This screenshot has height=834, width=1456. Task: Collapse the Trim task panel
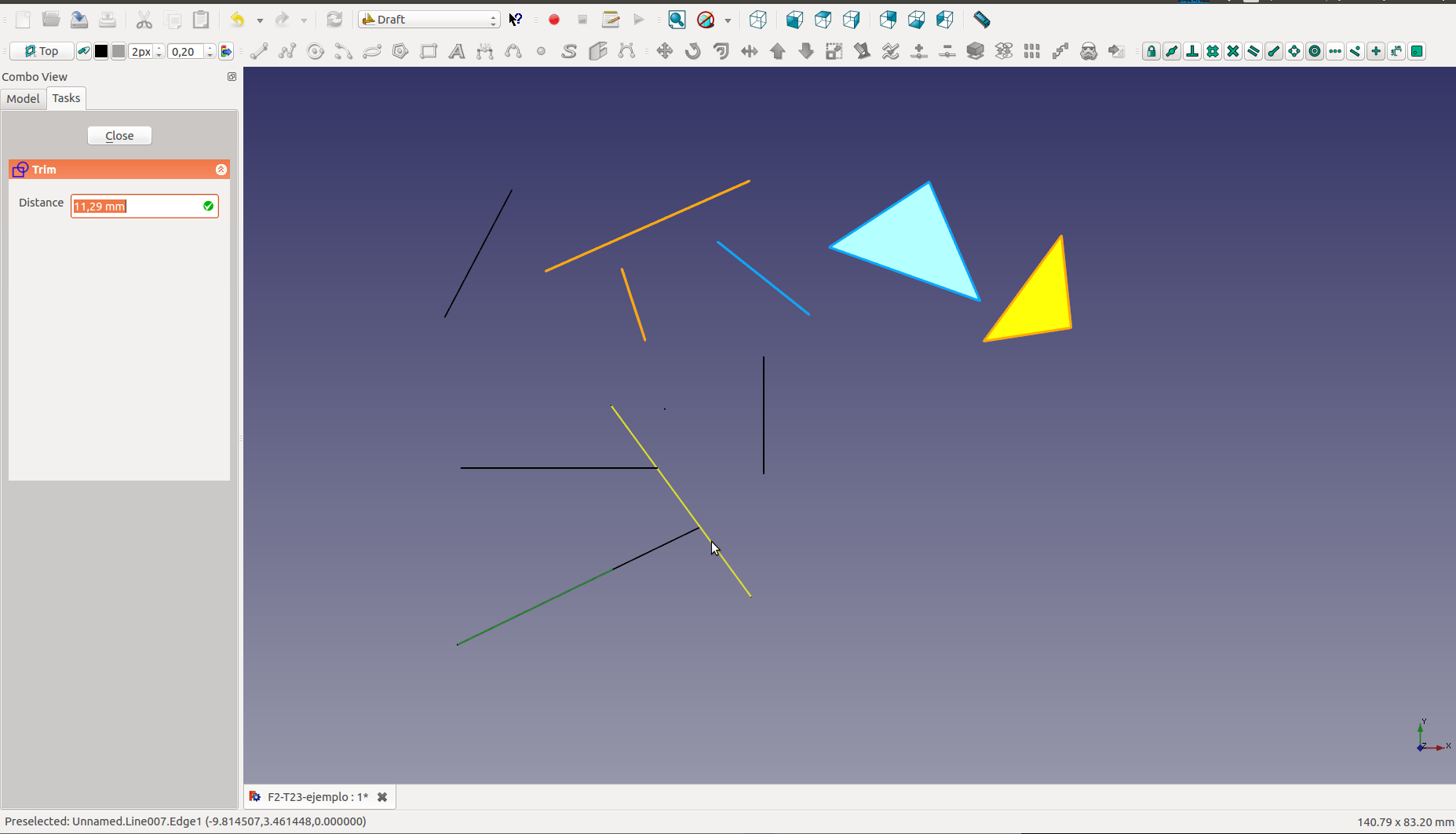pos(221,170)
